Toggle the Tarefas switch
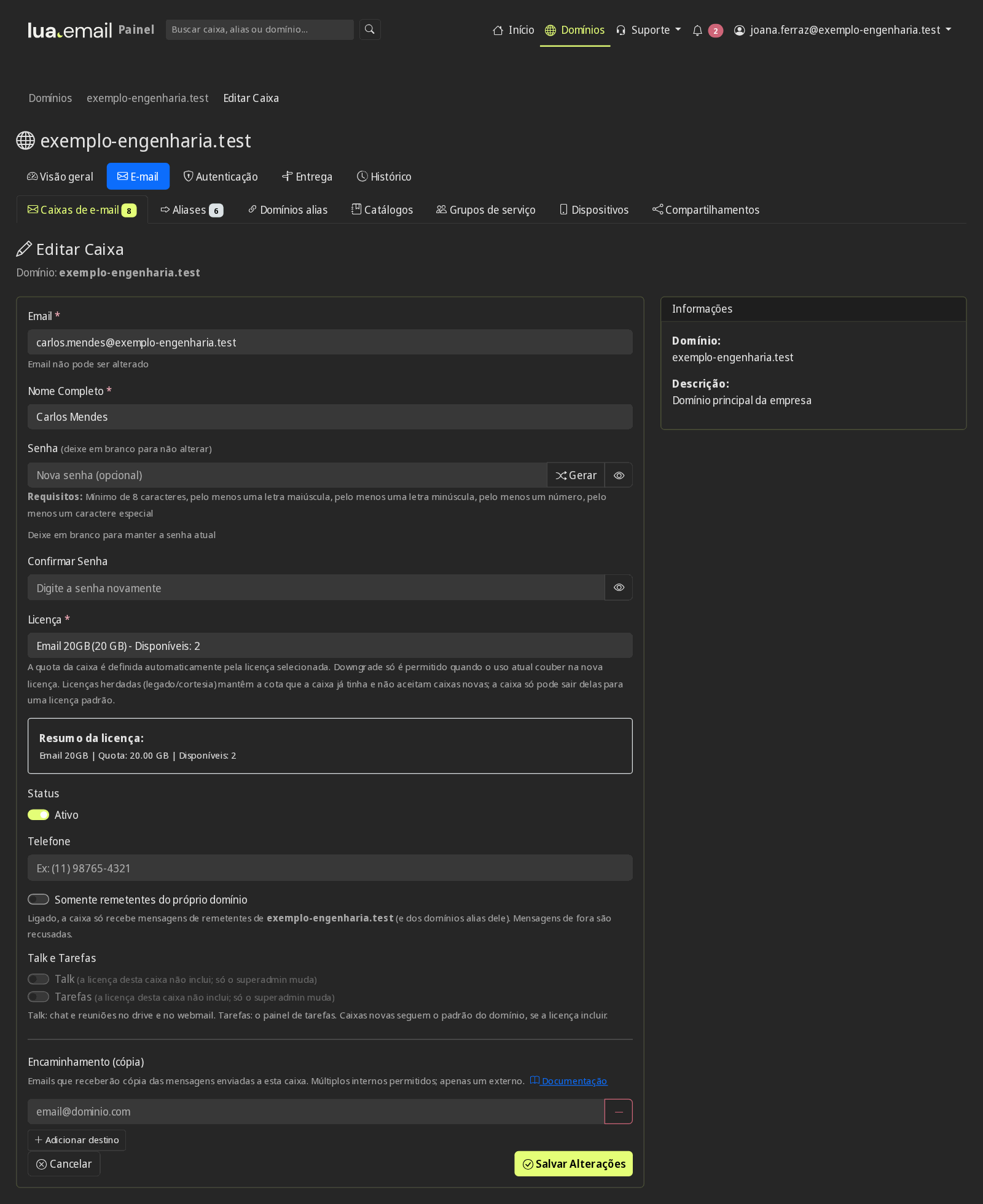The height and width of the screenshot is (1204, 983). tap(38, 996)
